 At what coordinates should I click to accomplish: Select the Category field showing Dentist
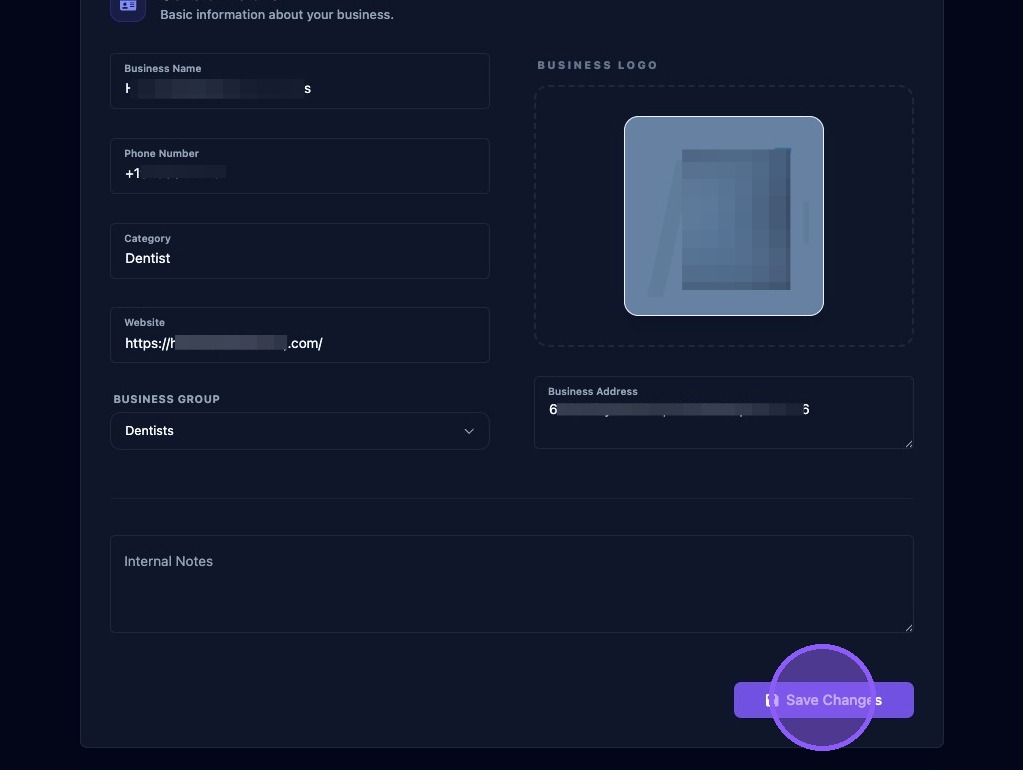[299, 251]
